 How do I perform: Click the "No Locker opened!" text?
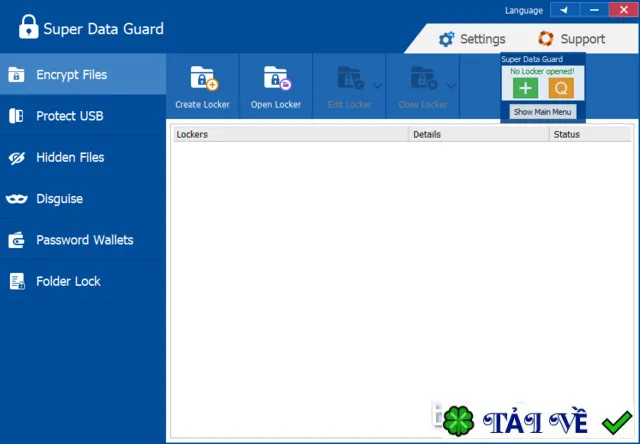542,71
